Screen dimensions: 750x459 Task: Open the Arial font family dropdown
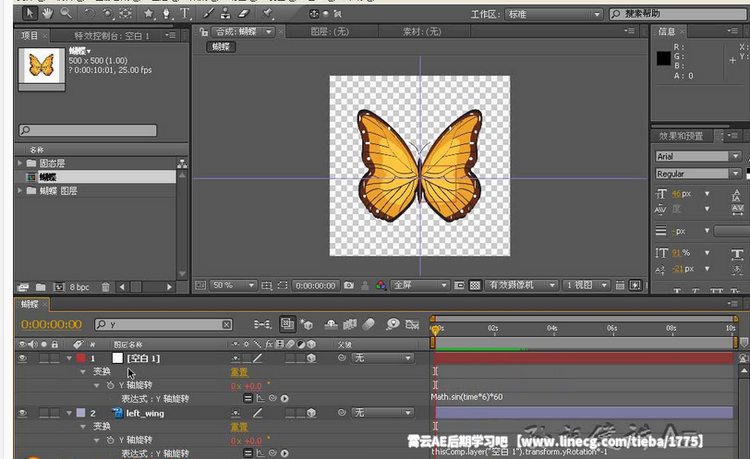pos(698,156)
